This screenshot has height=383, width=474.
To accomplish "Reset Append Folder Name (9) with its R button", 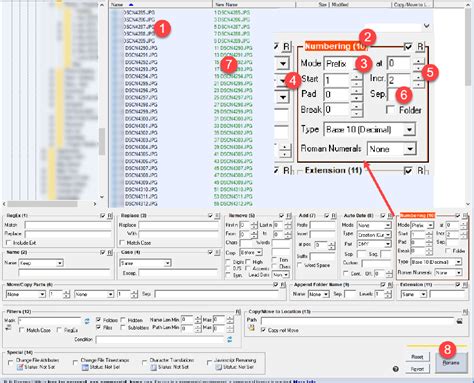I will point(390,285).
